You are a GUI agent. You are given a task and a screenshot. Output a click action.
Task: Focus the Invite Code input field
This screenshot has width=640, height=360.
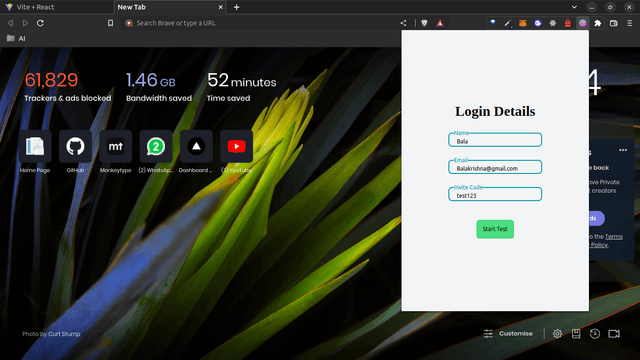[495, 194]
